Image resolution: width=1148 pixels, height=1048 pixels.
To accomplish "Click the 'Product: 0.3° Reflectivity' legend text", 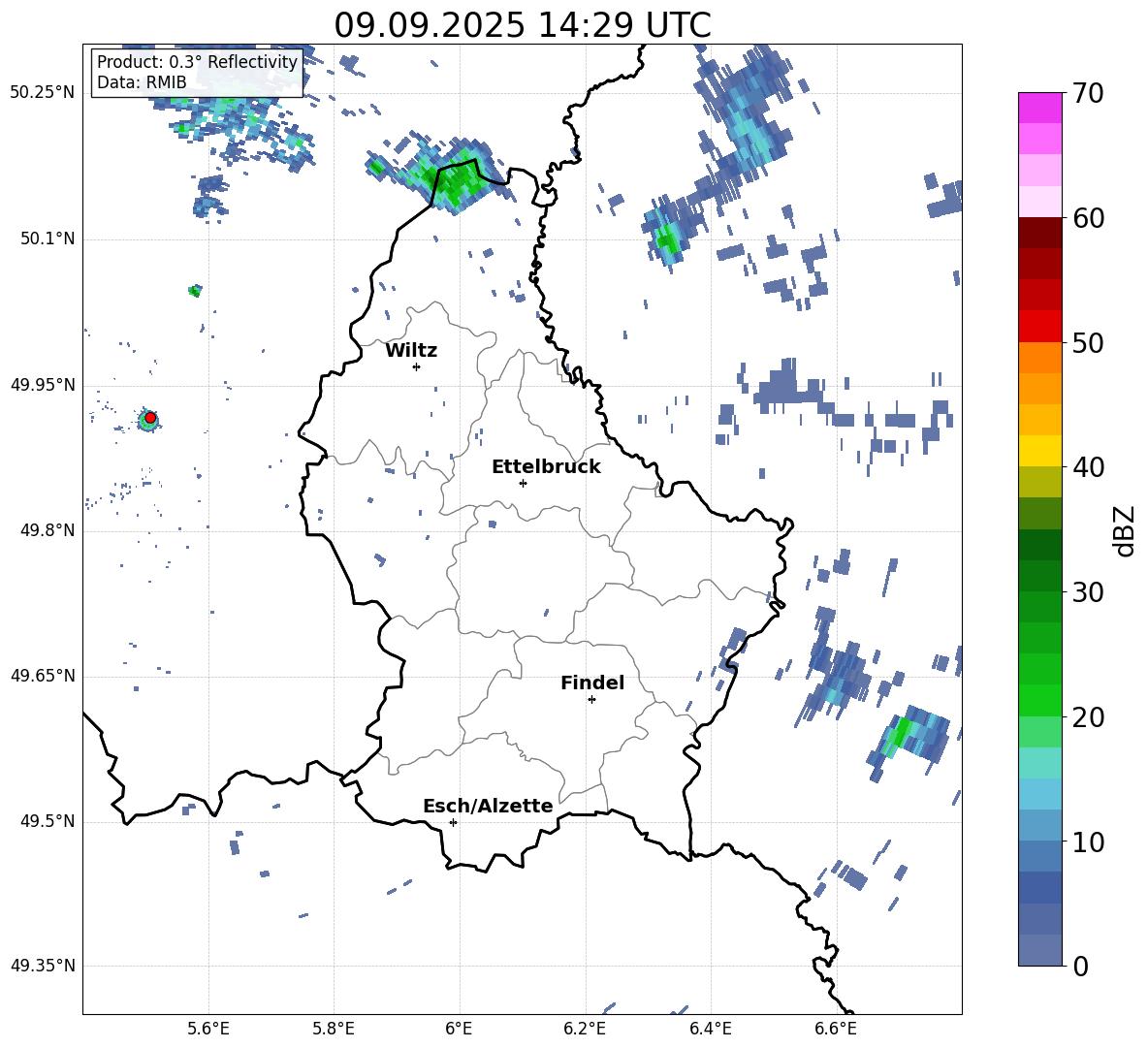I will coord(197,61).
